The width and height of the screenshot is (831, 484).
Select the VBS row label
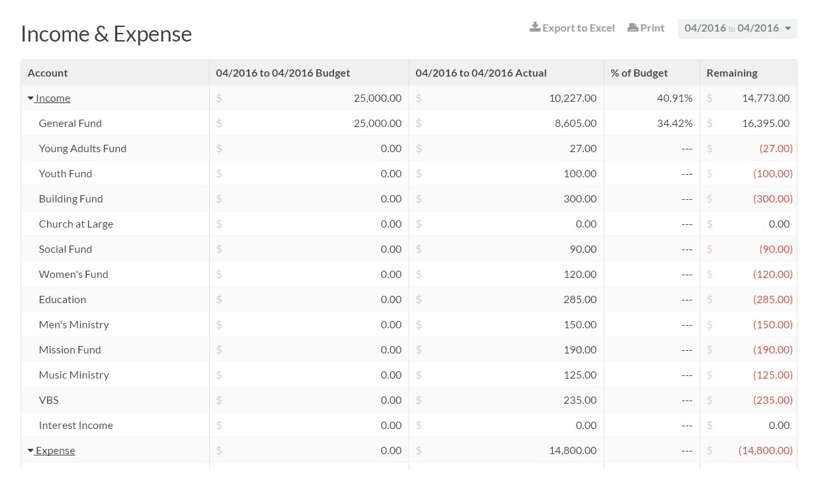point(49,400)
